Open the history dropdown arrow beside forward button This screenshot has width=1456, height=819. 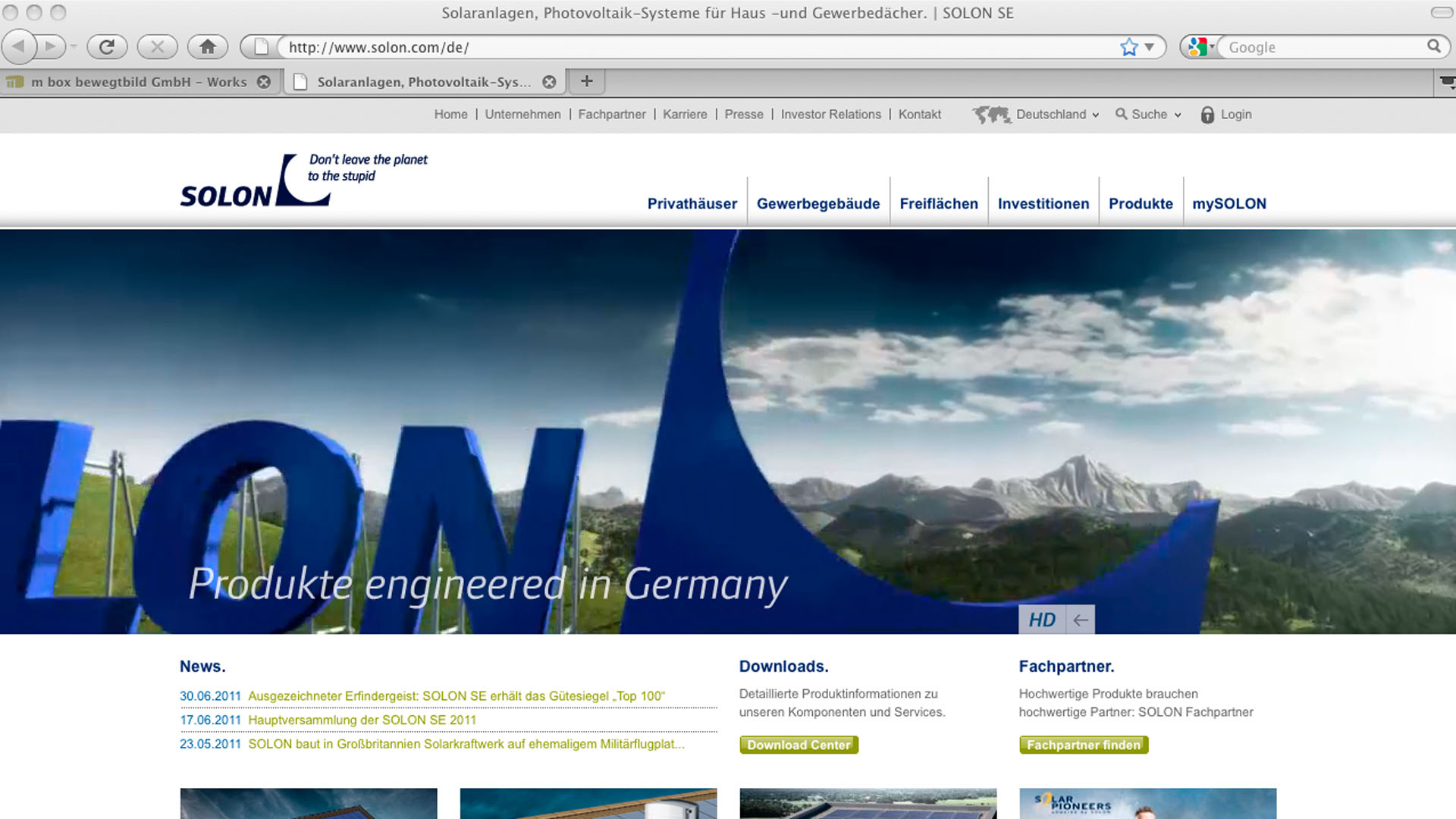pos(74,47)
